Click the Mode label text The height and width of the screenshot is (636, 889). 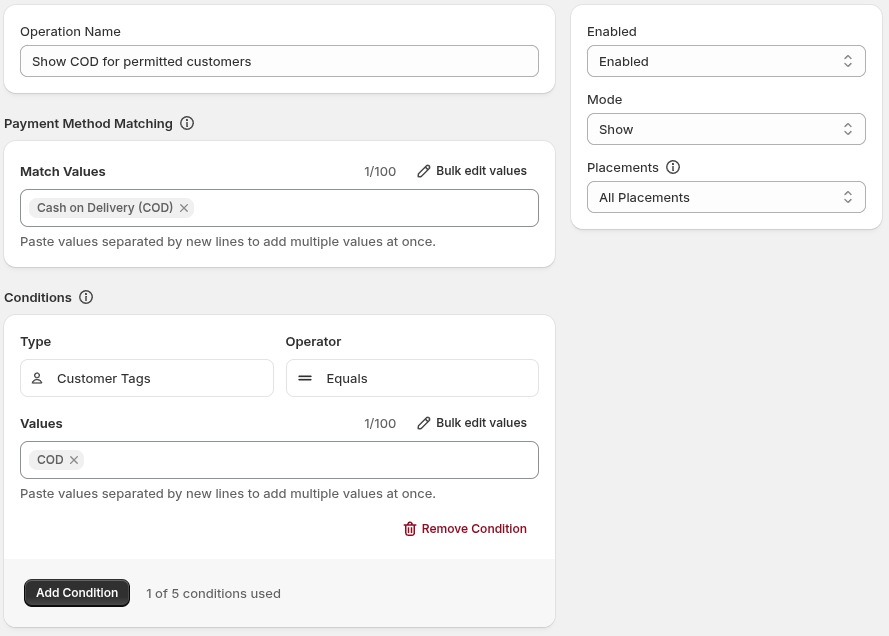point(604,100)
